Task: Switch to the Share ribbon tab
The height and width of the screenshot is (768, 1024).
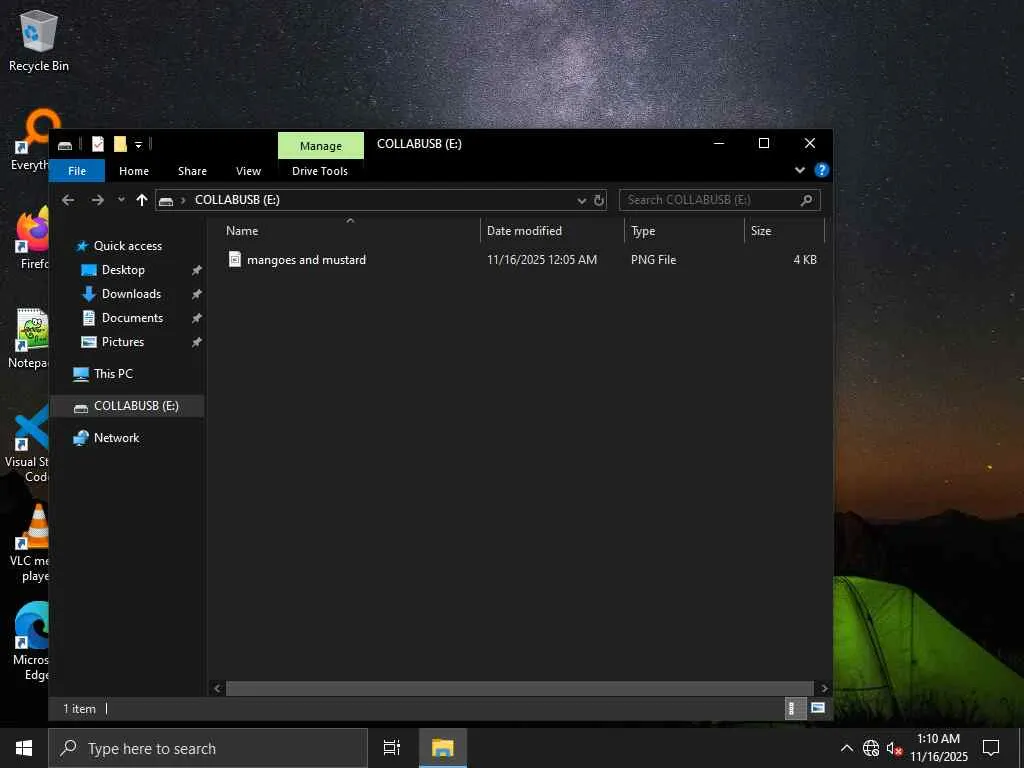Action: point(192,171)
